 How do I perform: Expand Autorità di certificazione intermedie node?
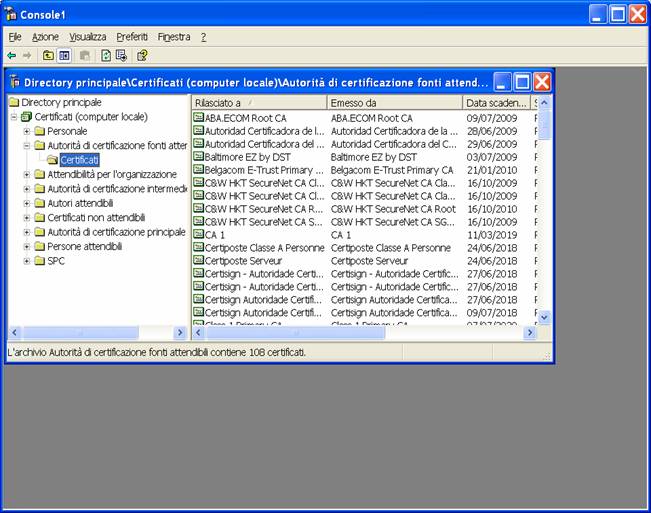[x=27, y=189]
